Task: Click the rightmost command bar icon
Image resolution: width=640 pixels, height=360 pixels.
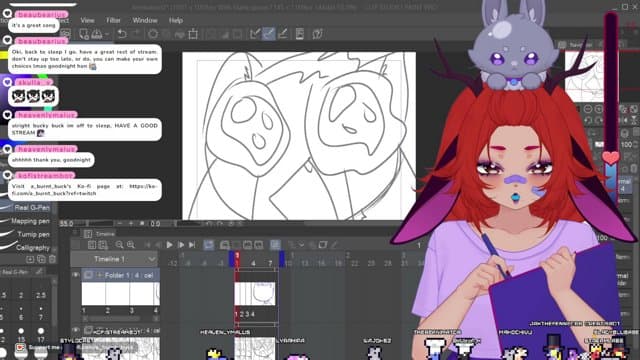Action: tap(317, 34)
